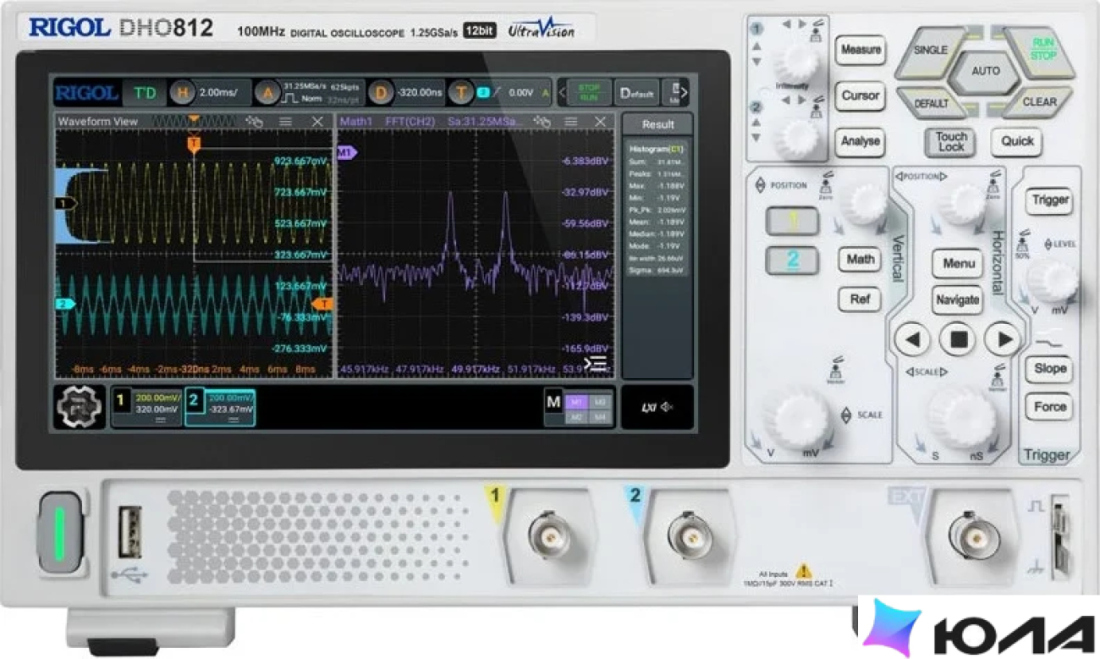Tap touch gesture icon in Math1 FFT header
Viewport: 1100px width, 659px height.
pos(542,122)
